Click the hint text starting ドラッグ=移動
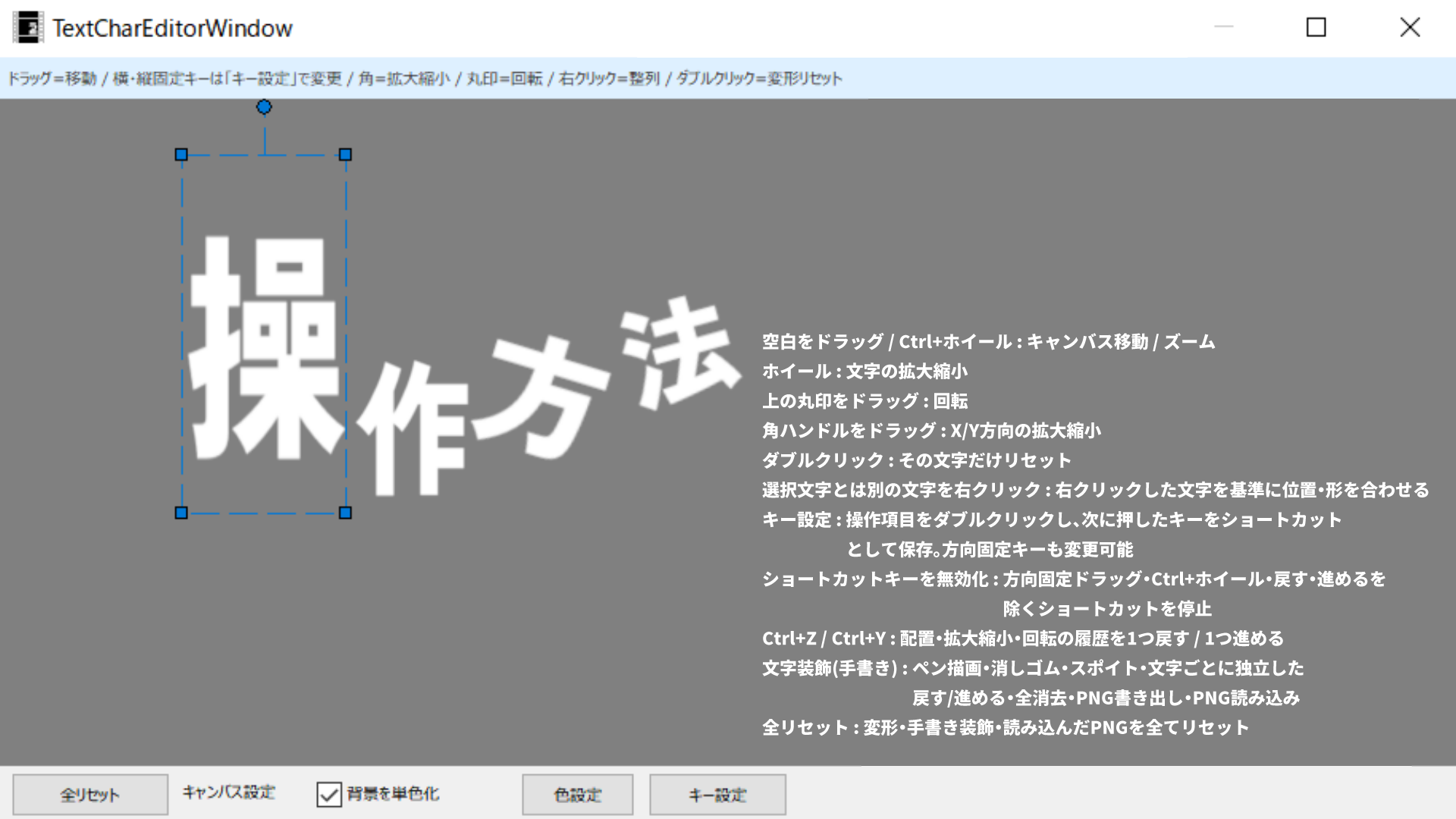Image resolution: width=1456 pixels, height=819 pixels. (425, 79)
